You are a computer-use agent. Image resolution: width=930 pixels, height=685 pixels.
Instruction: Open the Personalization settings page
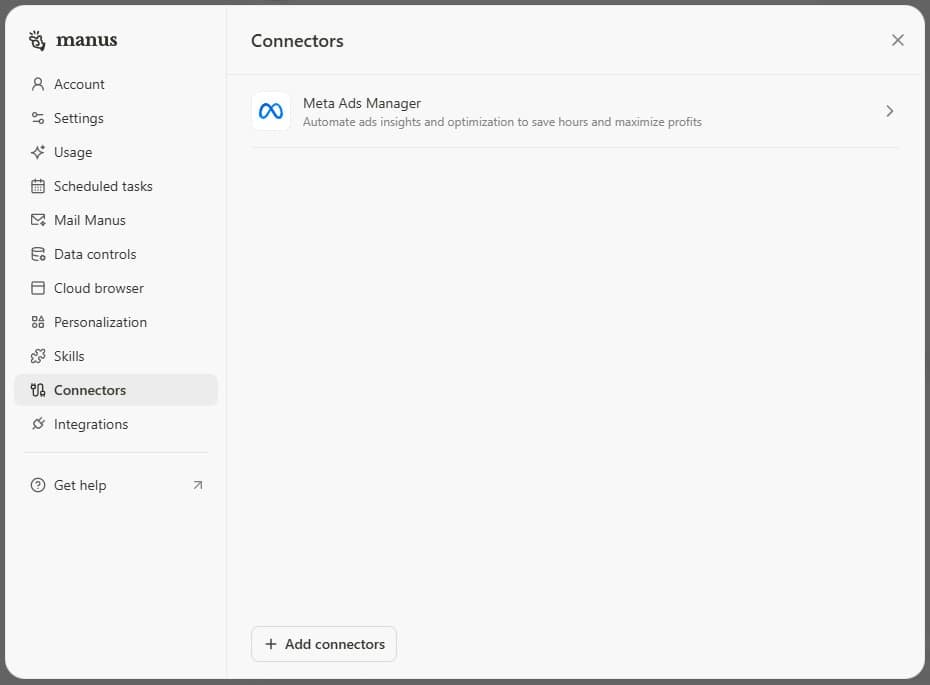point(100,322)
